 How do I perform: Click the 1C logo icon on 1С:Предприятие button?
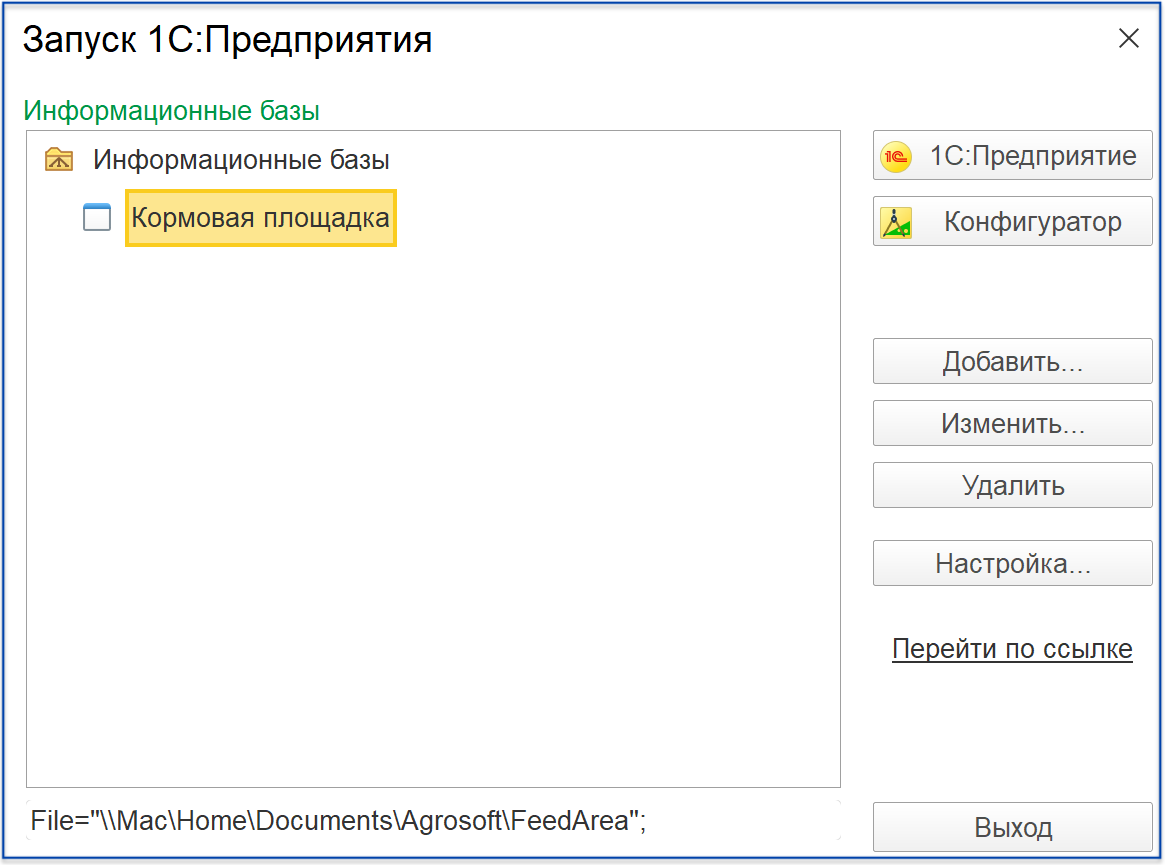(x=896, y=156)
